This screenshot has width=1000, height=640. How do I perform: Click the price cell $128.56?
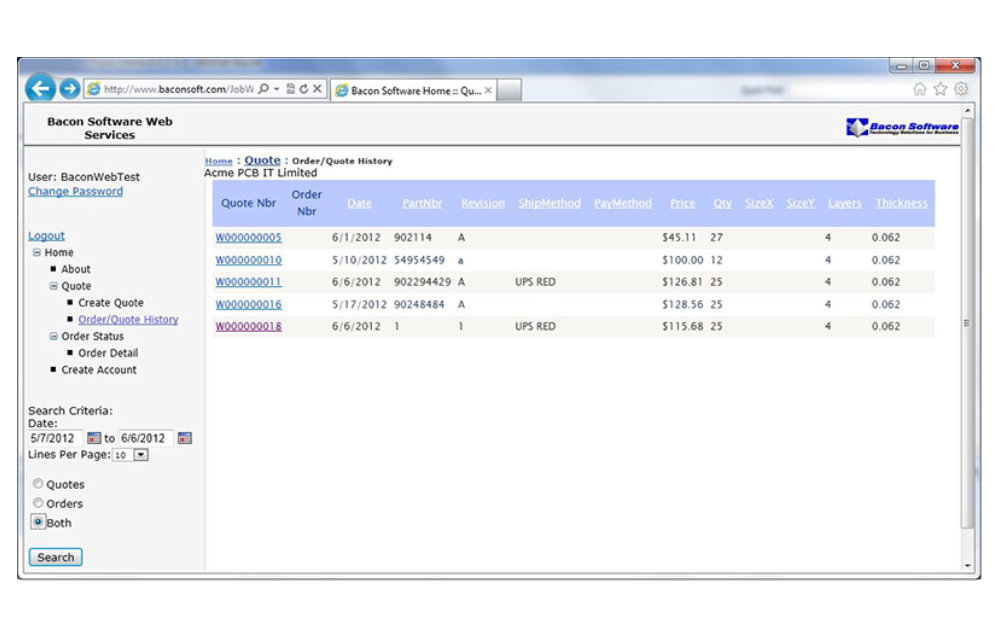[x=682, y=305]
